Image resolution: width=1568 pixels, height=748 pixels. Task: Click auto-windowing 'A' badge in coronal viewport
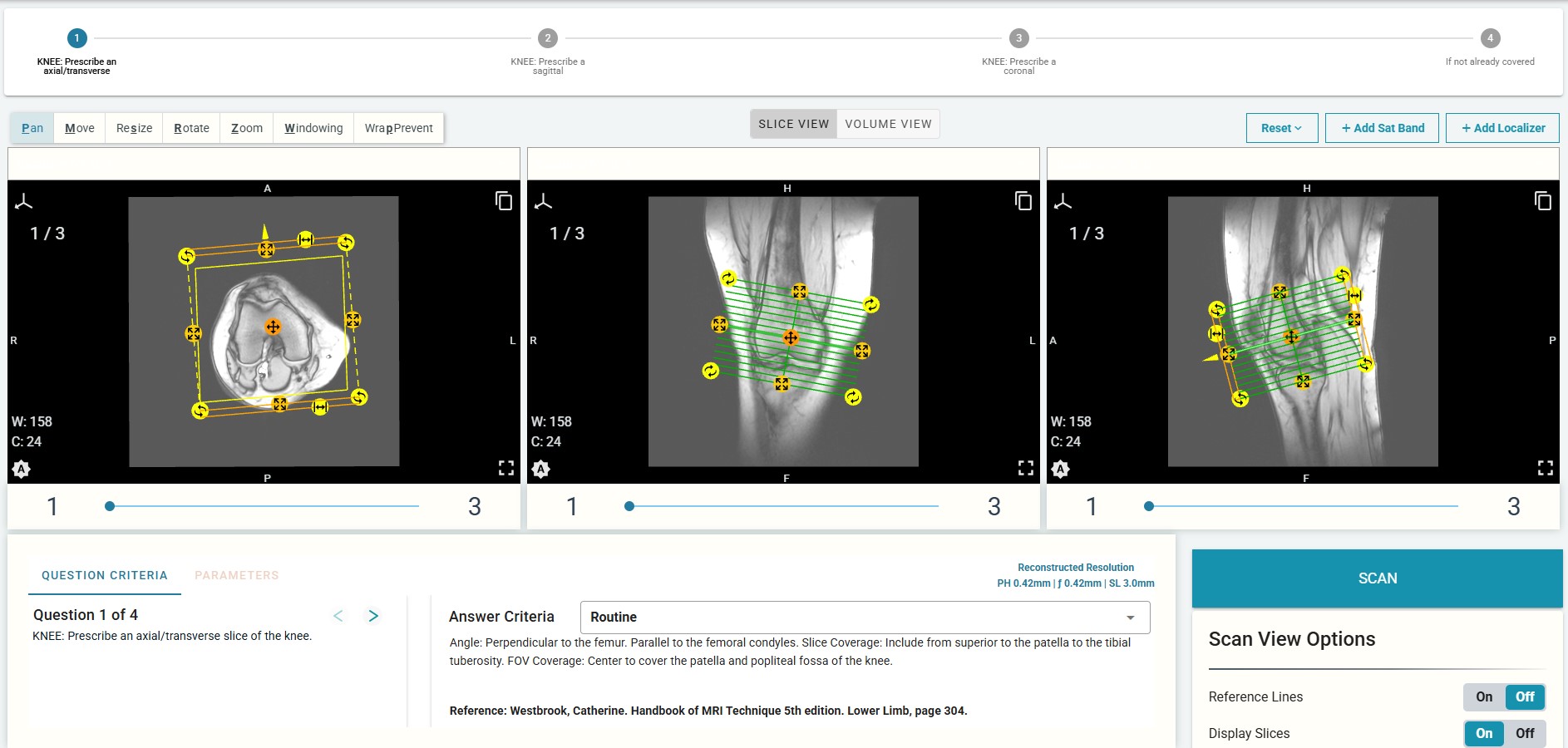tap(541, 469)
